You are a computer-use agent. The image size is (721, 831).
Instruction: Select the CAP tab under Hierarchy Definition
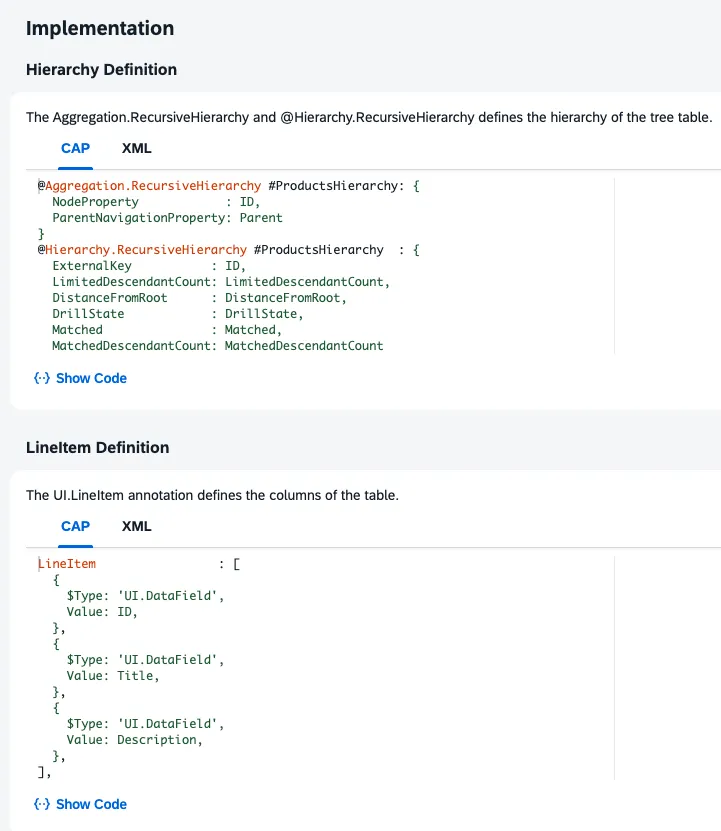coord(75,148)
